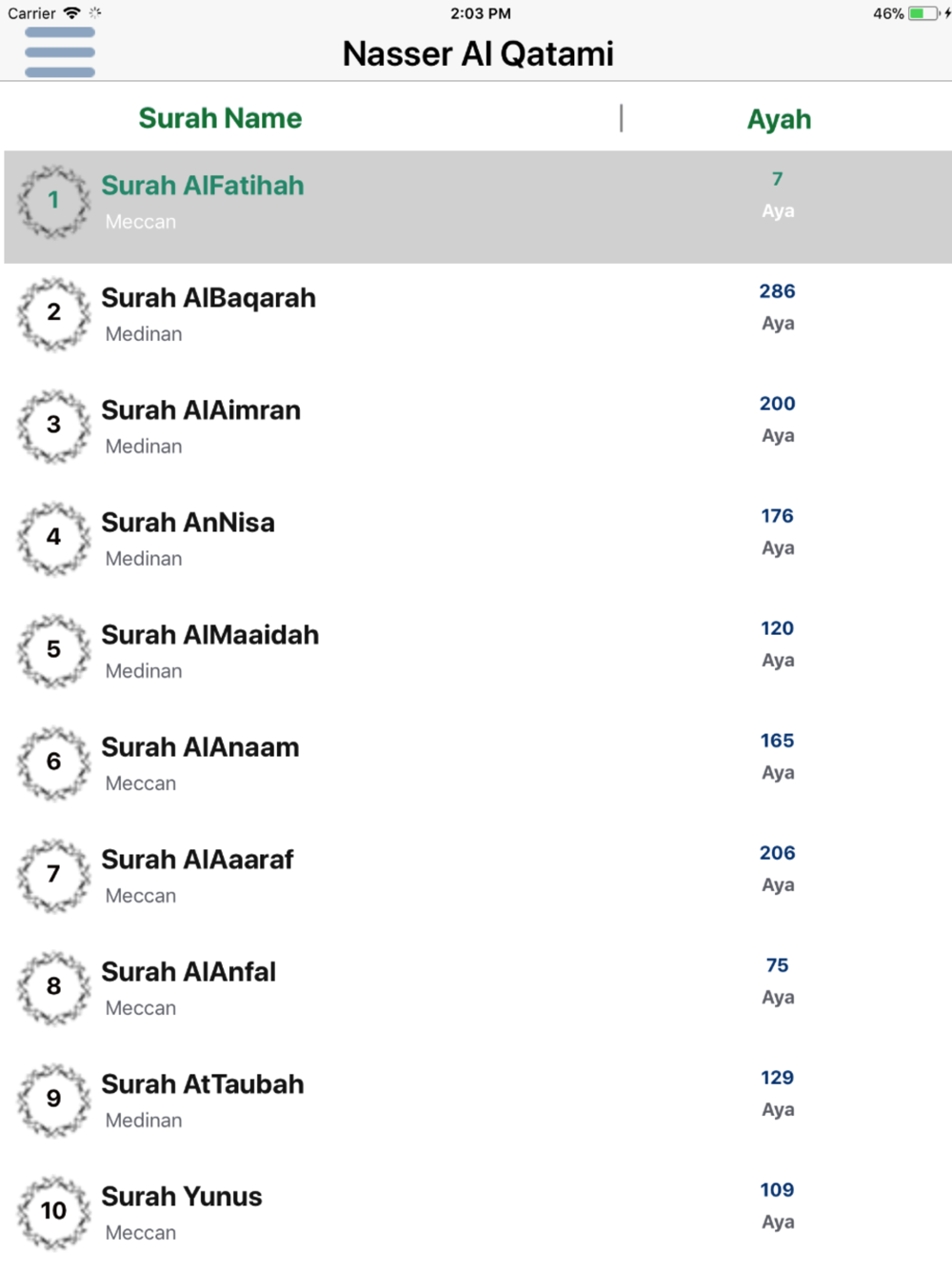Click the Surah Name column header
This screenshot has width=952, height=1270.
[220, 118]
